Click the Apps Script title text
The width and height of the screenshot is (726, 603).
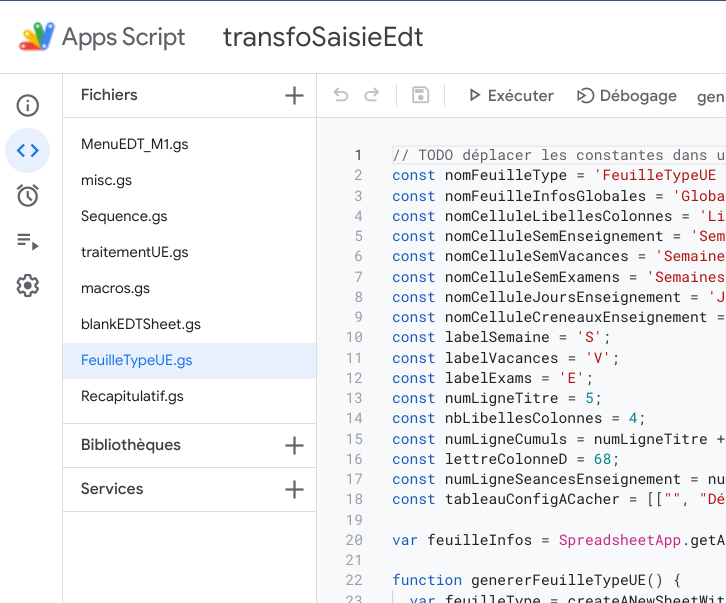coord(124,37)
